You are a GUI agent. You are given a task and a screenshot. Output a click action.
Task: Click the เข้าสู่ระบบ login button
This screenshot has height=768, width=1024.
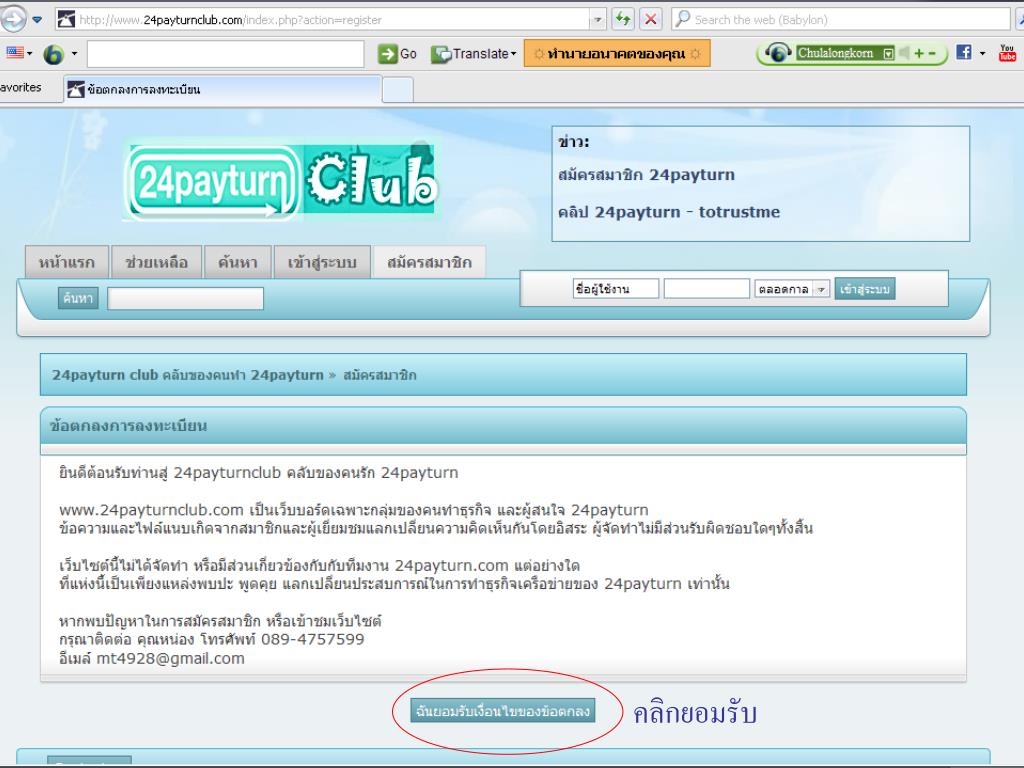(865, 289)
